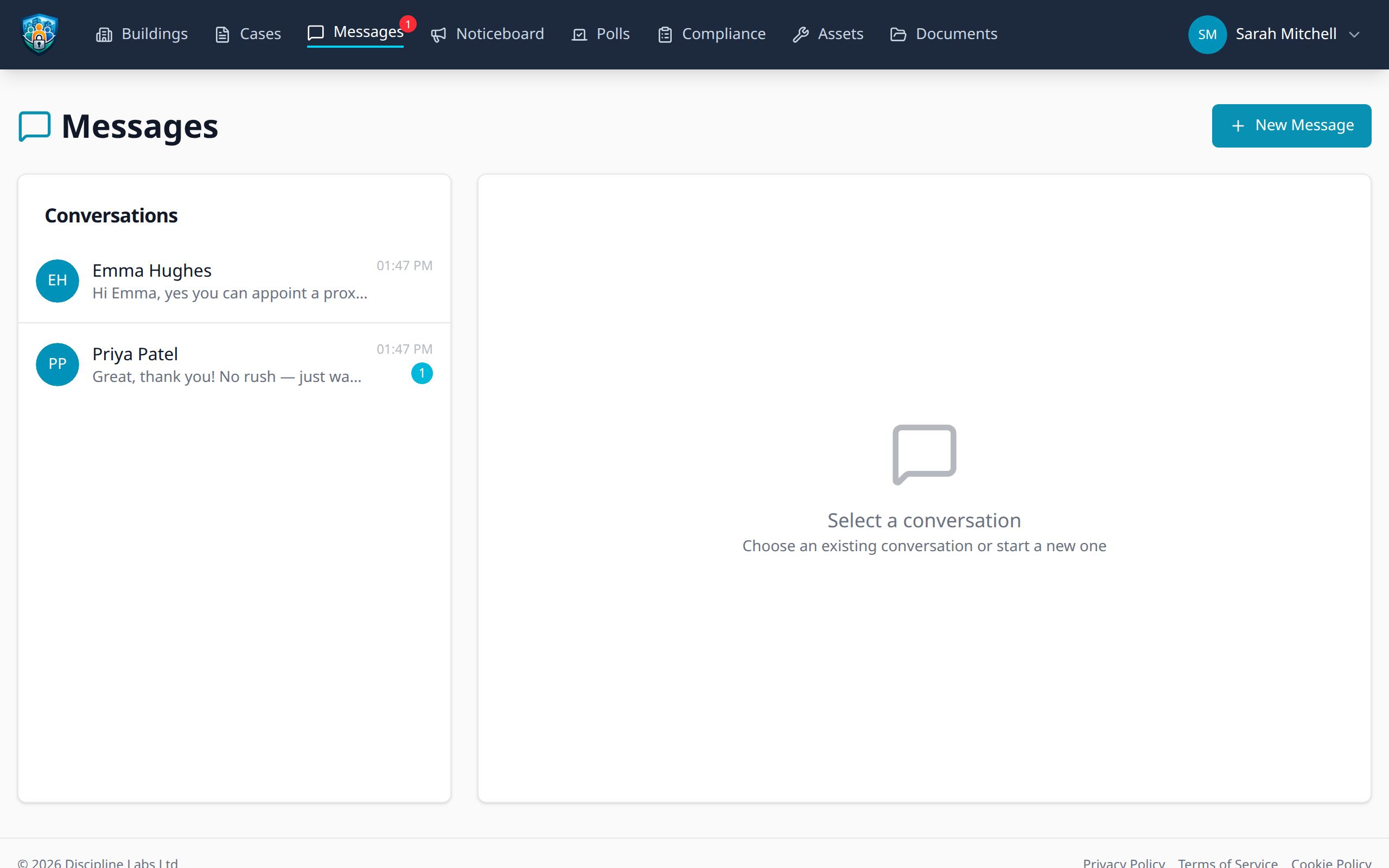Click the SM profile avatar
The width and height of the screenshot is (1389, 868).
point(1207,34)
